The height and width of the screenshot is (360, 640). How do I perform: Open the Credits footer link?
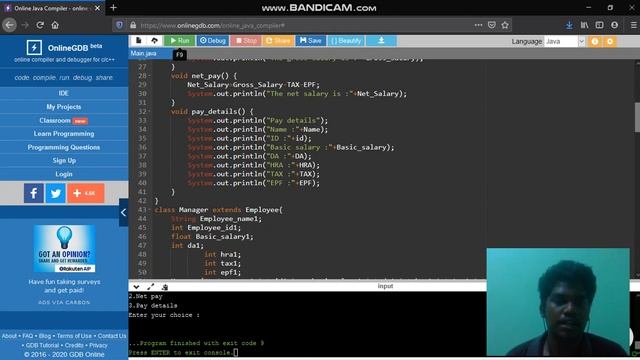point(74,345)
